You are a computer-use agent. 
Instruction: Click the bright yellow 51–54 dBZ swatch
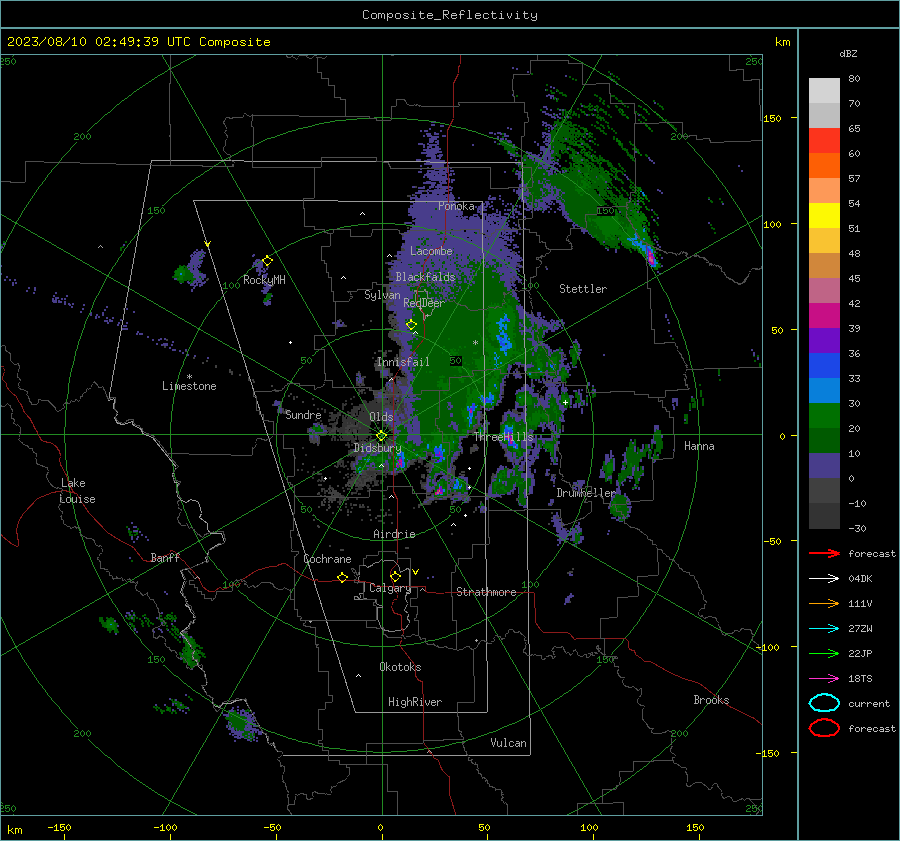[x=824, y=216]
